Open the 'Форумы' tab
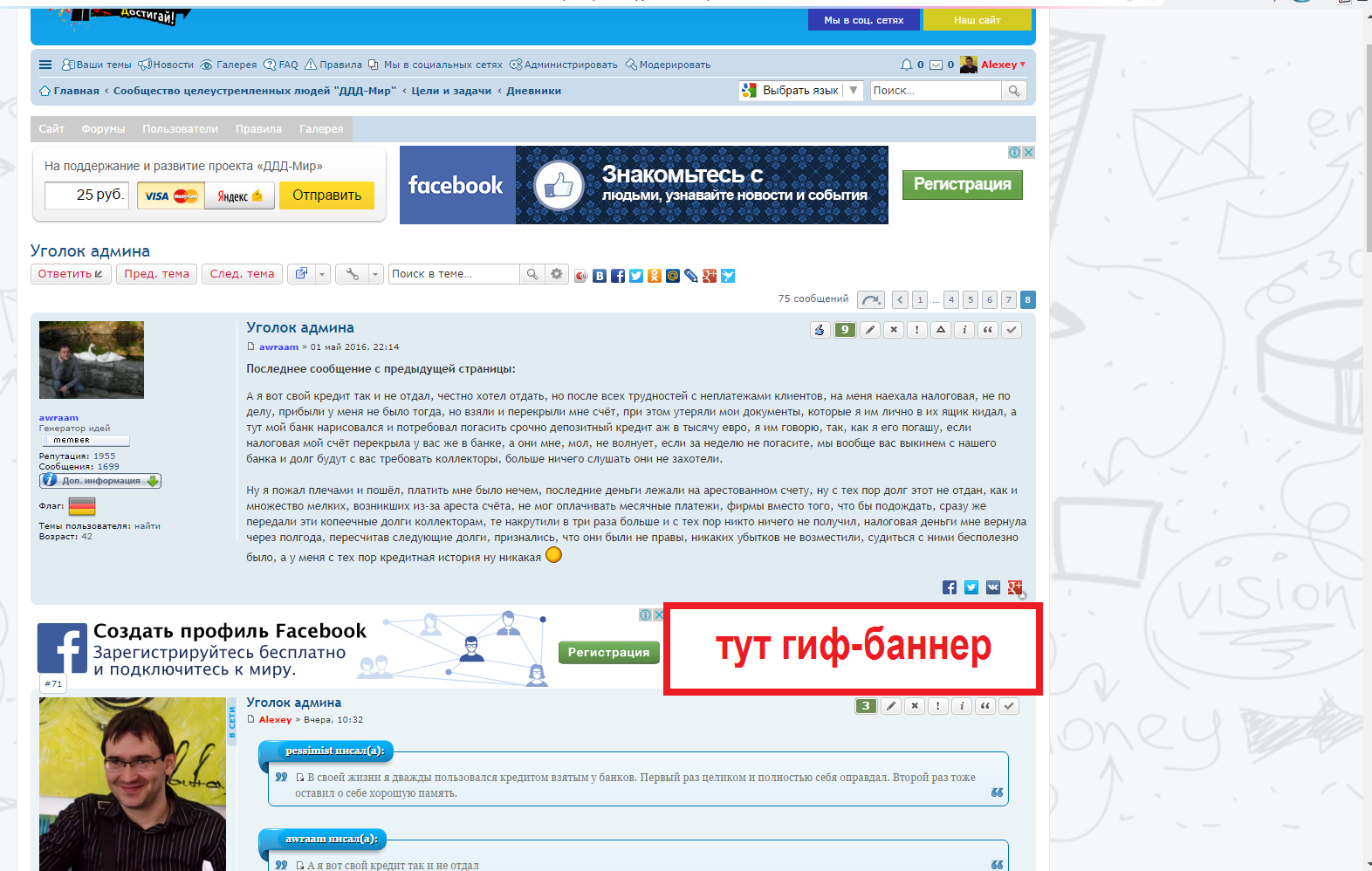This screenshot has height=871, width=1372. [103, 128]
